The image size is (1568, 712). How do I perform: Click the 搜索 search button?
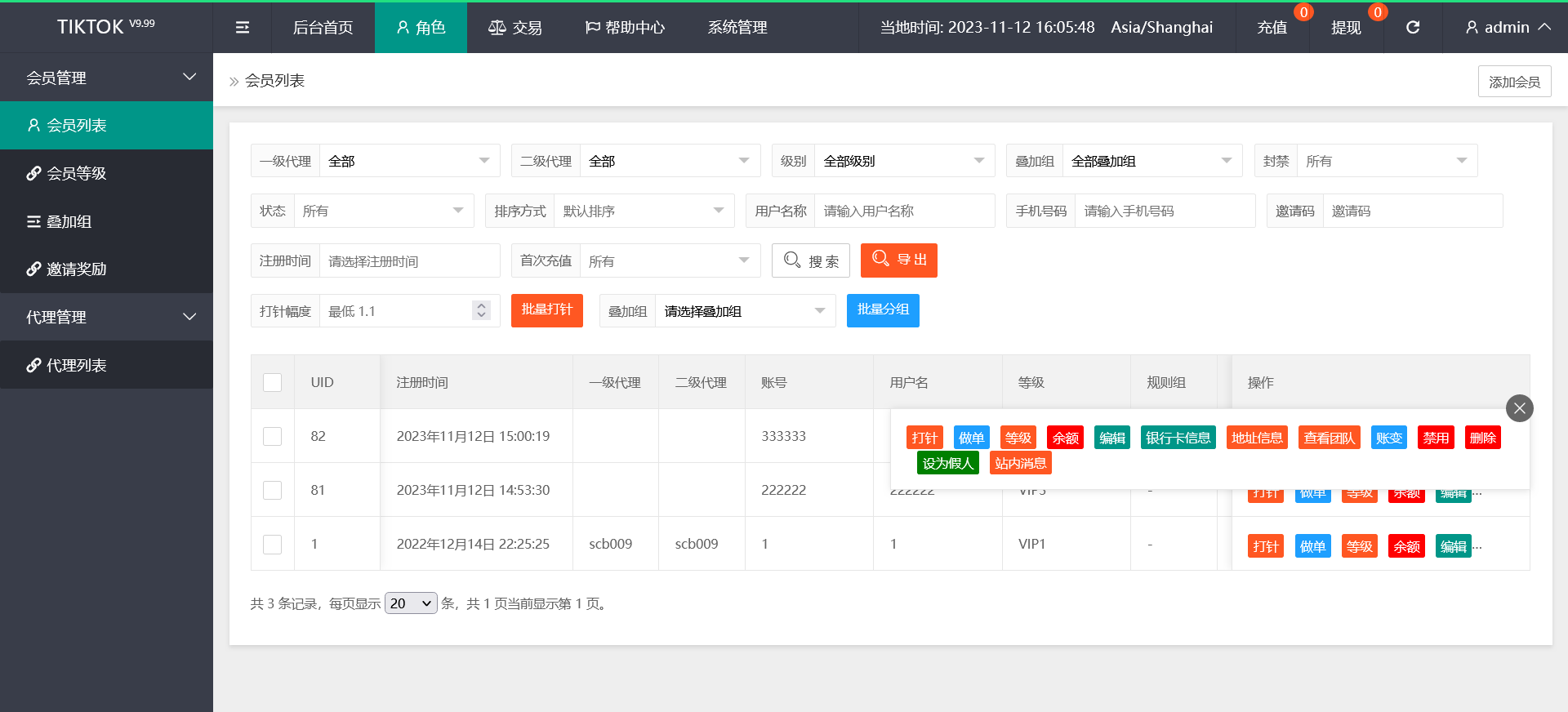(x=811, y=260)
